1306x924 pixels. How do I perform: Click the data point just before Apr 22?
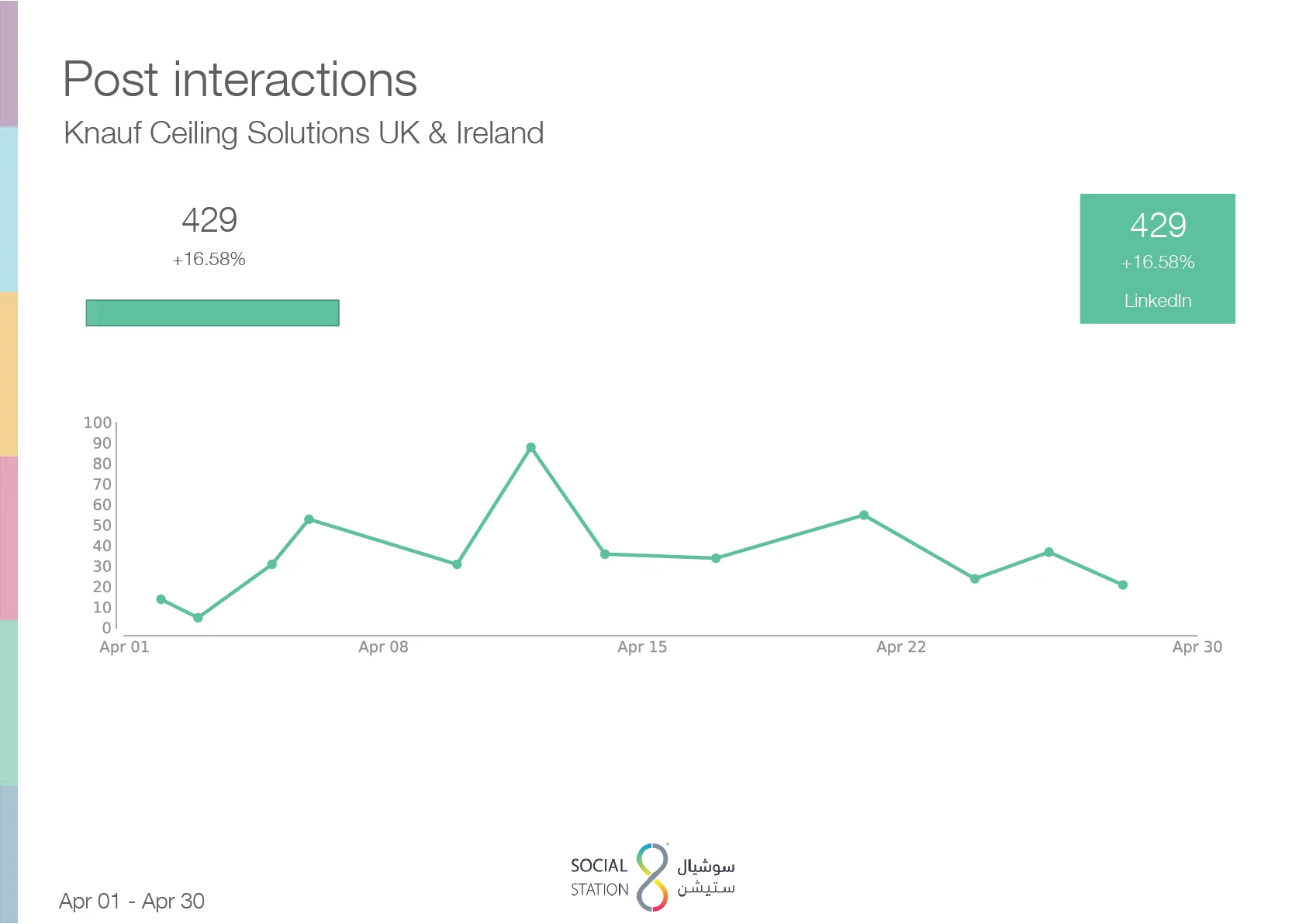[864, 515]
